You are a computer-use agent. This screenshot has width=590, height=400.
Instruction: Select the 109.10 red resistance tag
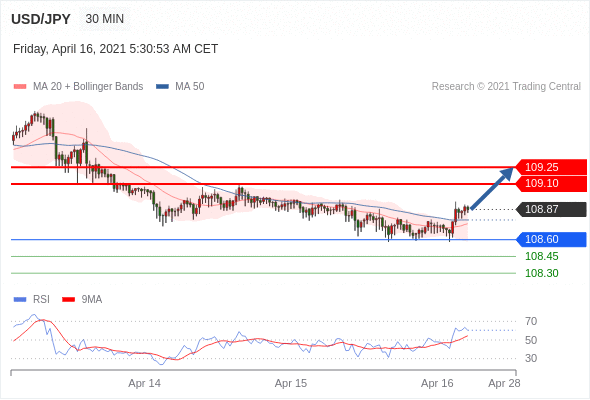pos(551,183)
